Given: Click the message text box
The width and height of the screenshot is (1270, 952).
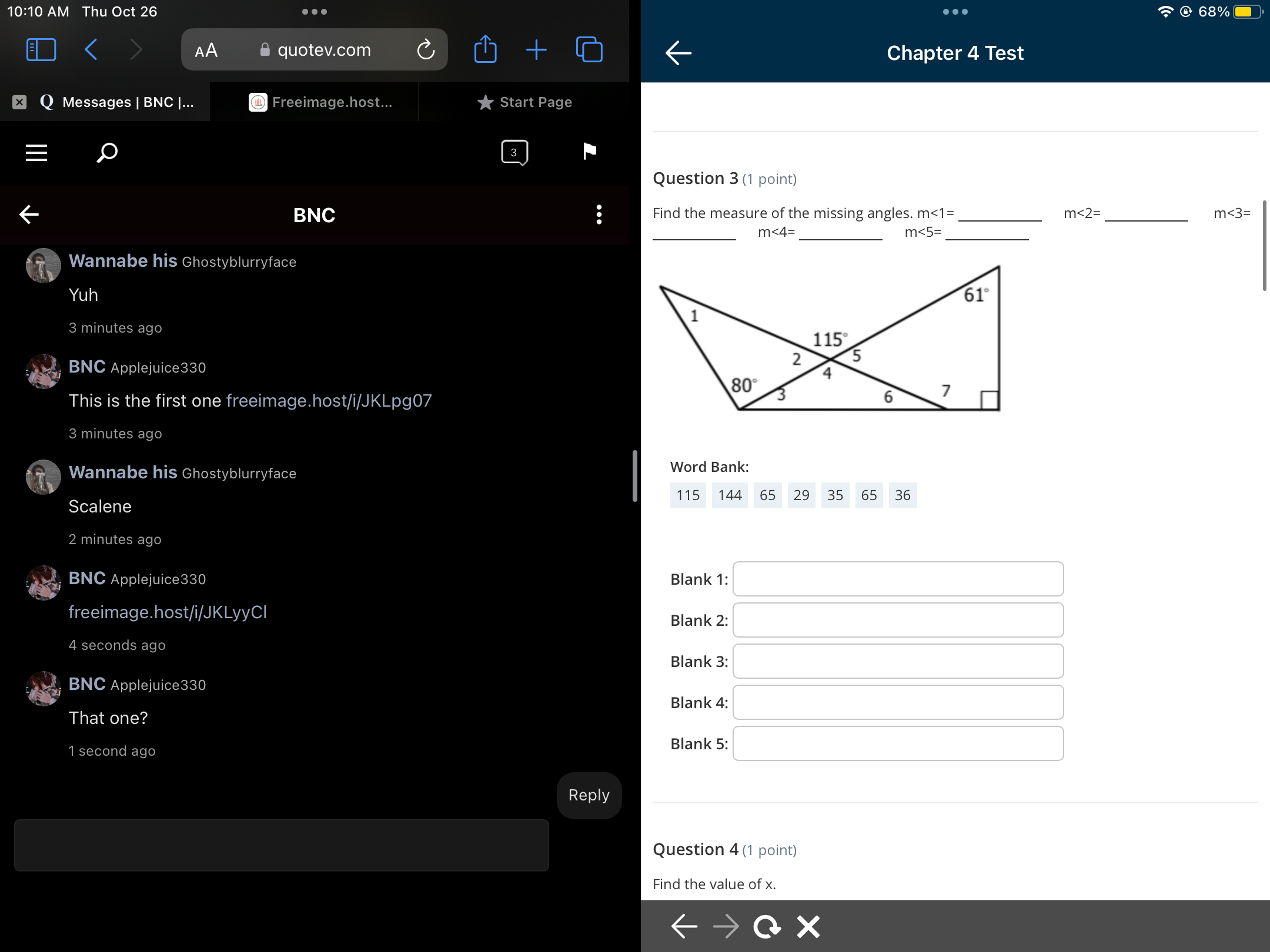Looking at the screenshot, I should [282, 845].
